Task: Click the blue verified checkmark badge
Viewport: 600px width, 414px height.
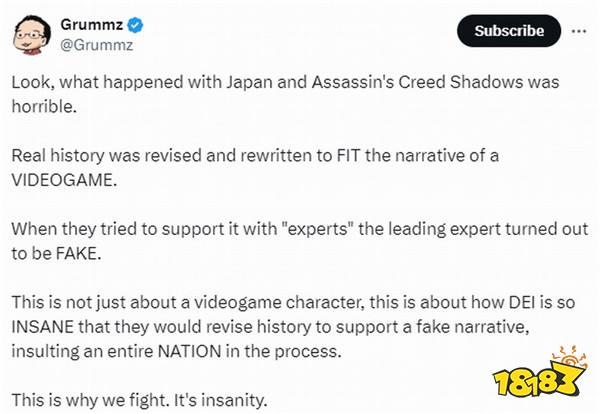Action: click(135, 25)
